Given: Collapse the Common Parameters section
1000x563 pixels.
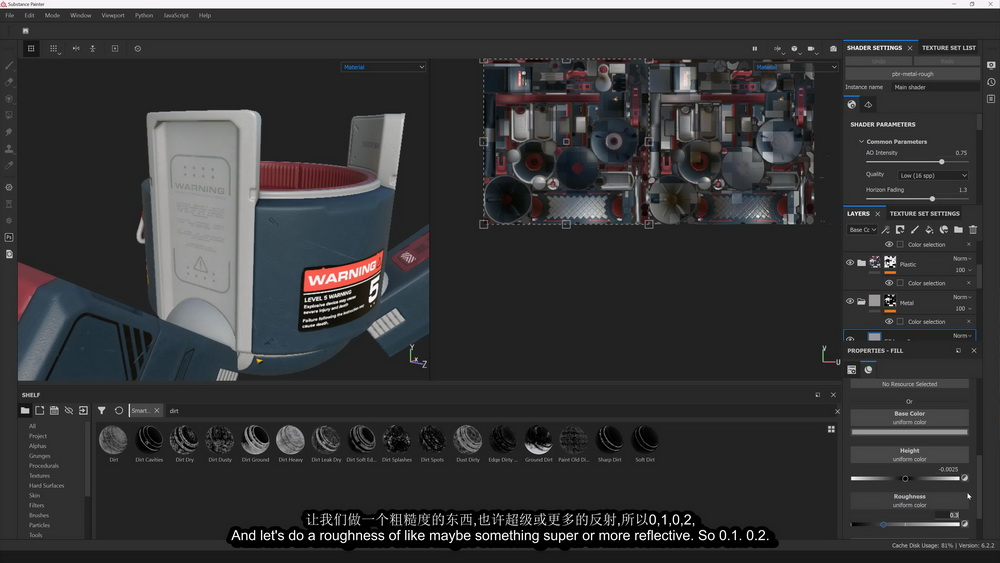Looking at the screenshot, I should [x=861, y=142].
